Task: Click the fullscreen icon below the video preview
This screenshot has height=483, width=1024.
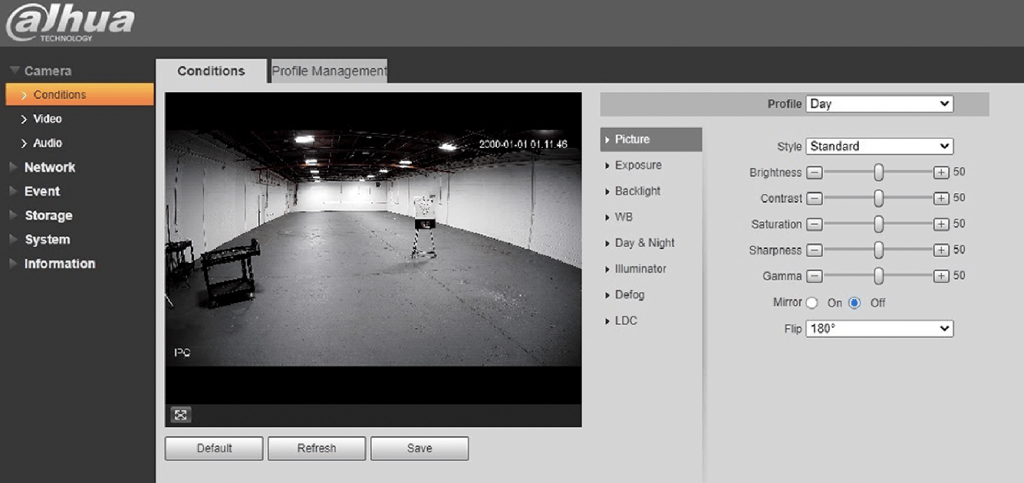Action: pyautogui.click(x=181, y=414)
